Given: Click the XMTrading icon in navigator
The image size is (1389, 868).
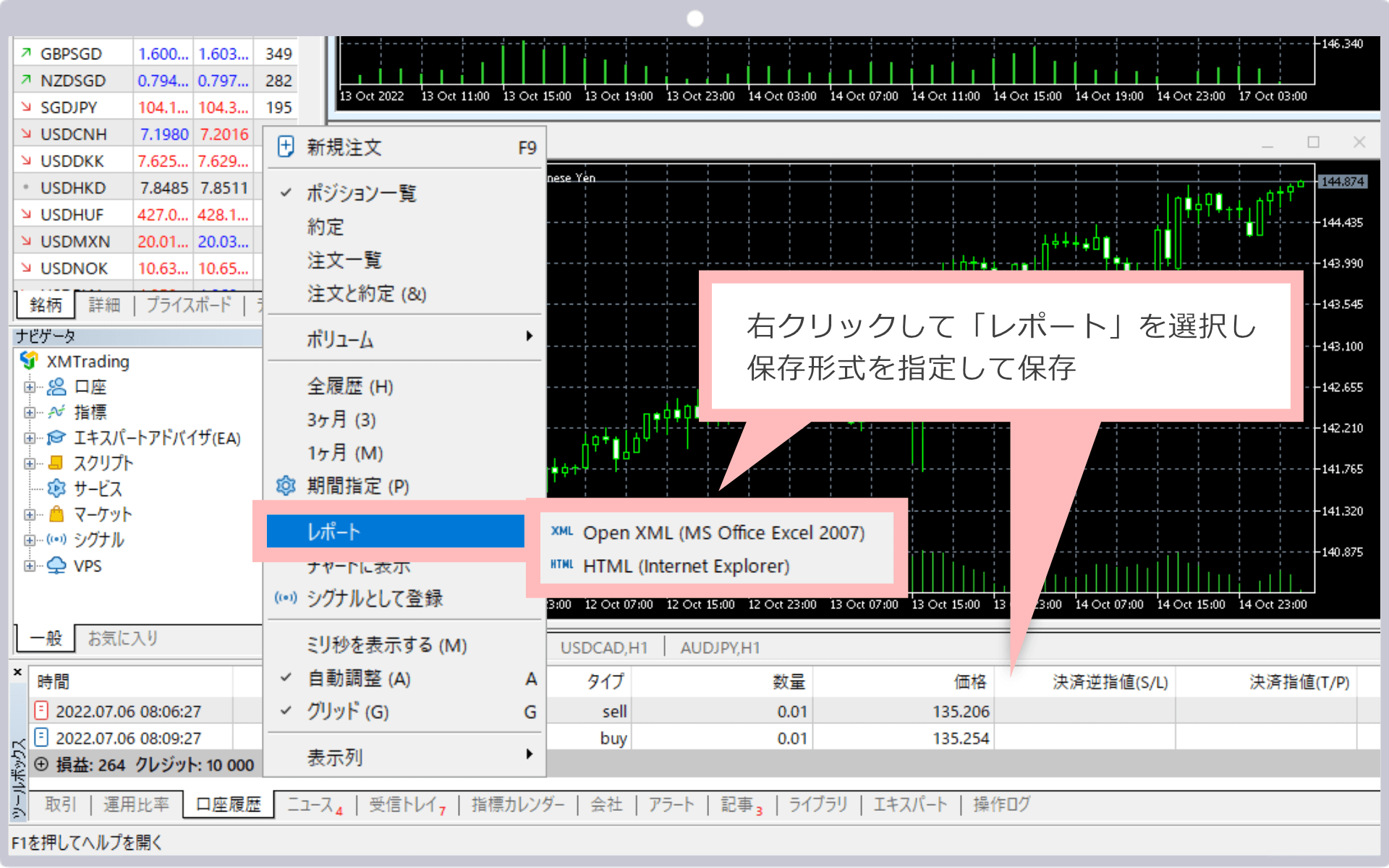Looking at the screenshot, I should click(29, 360).
